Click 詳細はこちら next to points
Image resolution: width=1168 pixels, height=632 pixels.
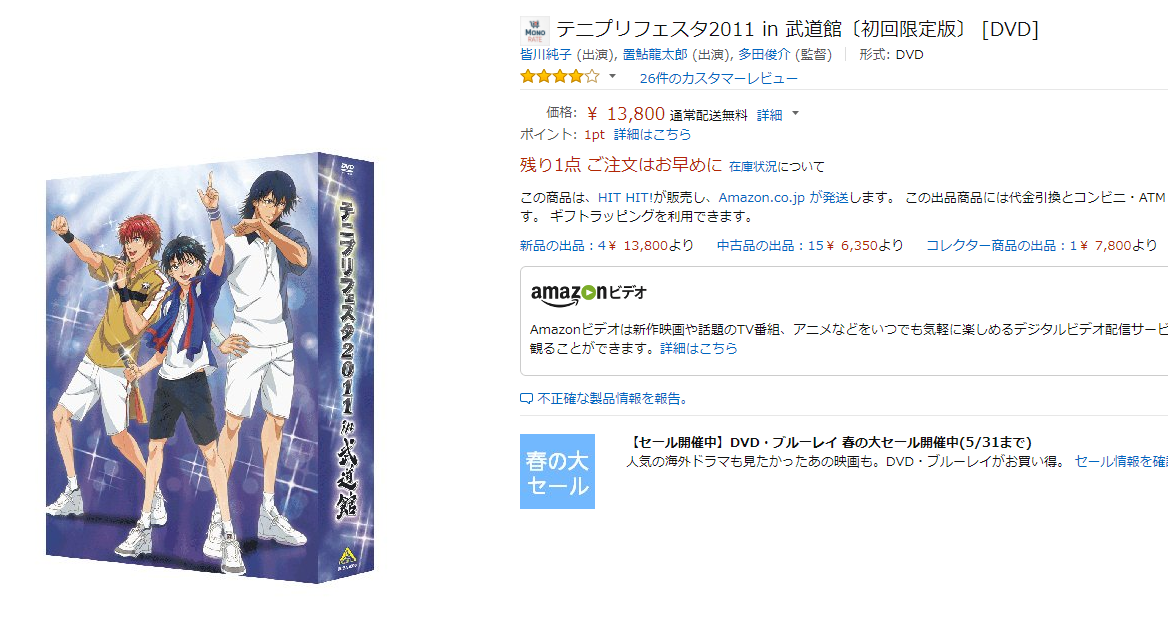coord(653,134)
